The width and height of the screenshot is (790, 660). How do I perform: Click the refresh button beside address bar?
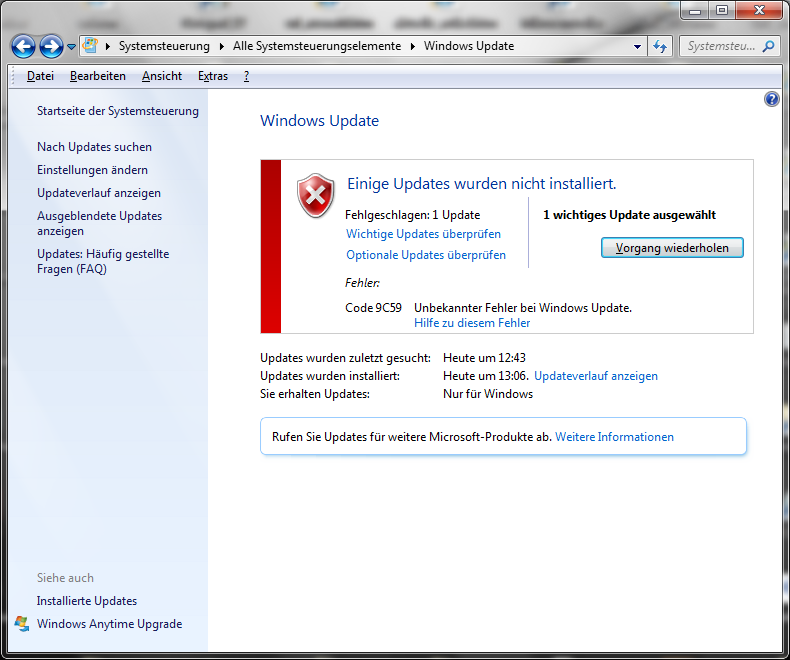(x=660, y=47)
